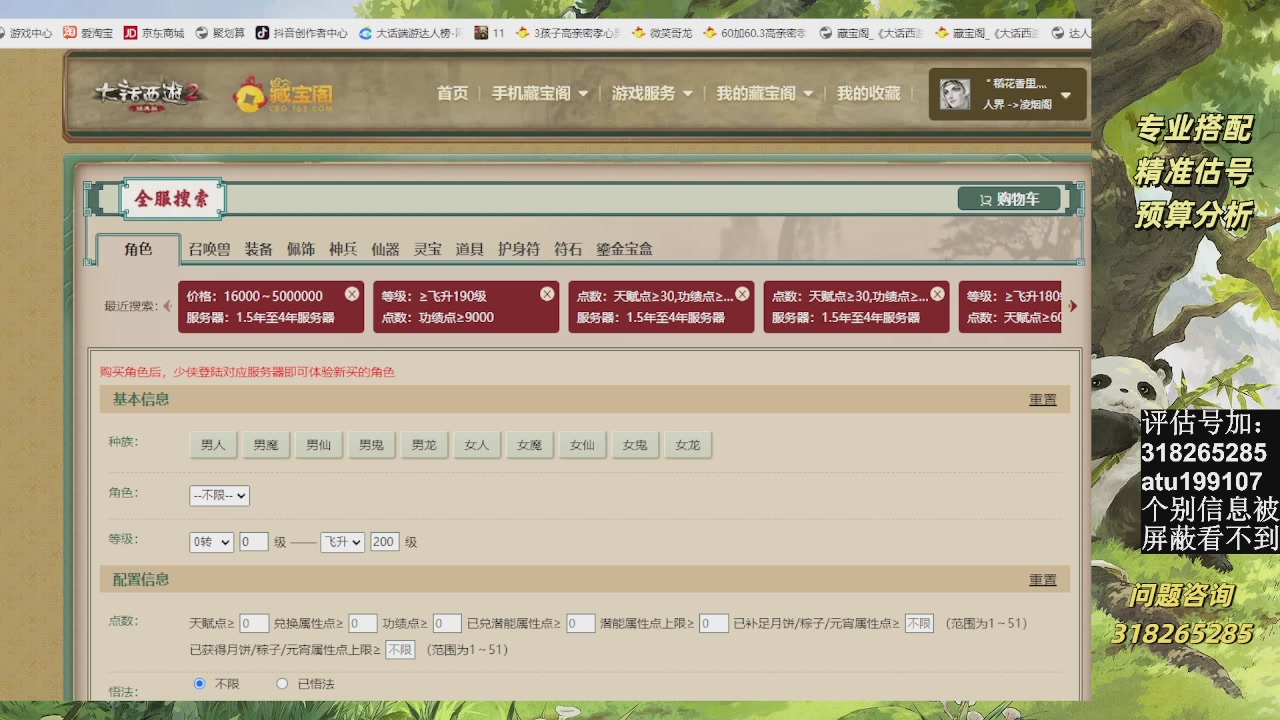Open the 飞升 level dropdown
Image resolution: width=1280 pixels, height=720 pixels.
(x=342, y=542)
